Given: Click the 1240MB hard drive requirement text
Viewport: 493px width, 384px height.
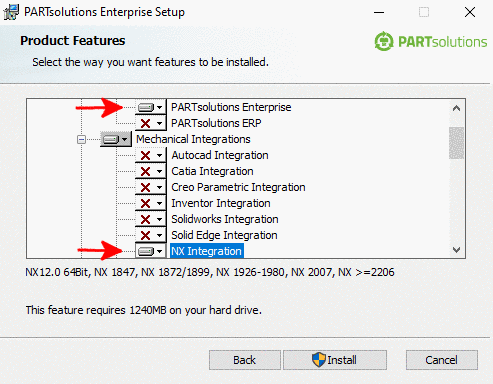Looking at the screenshot, I should coord(144,310).
